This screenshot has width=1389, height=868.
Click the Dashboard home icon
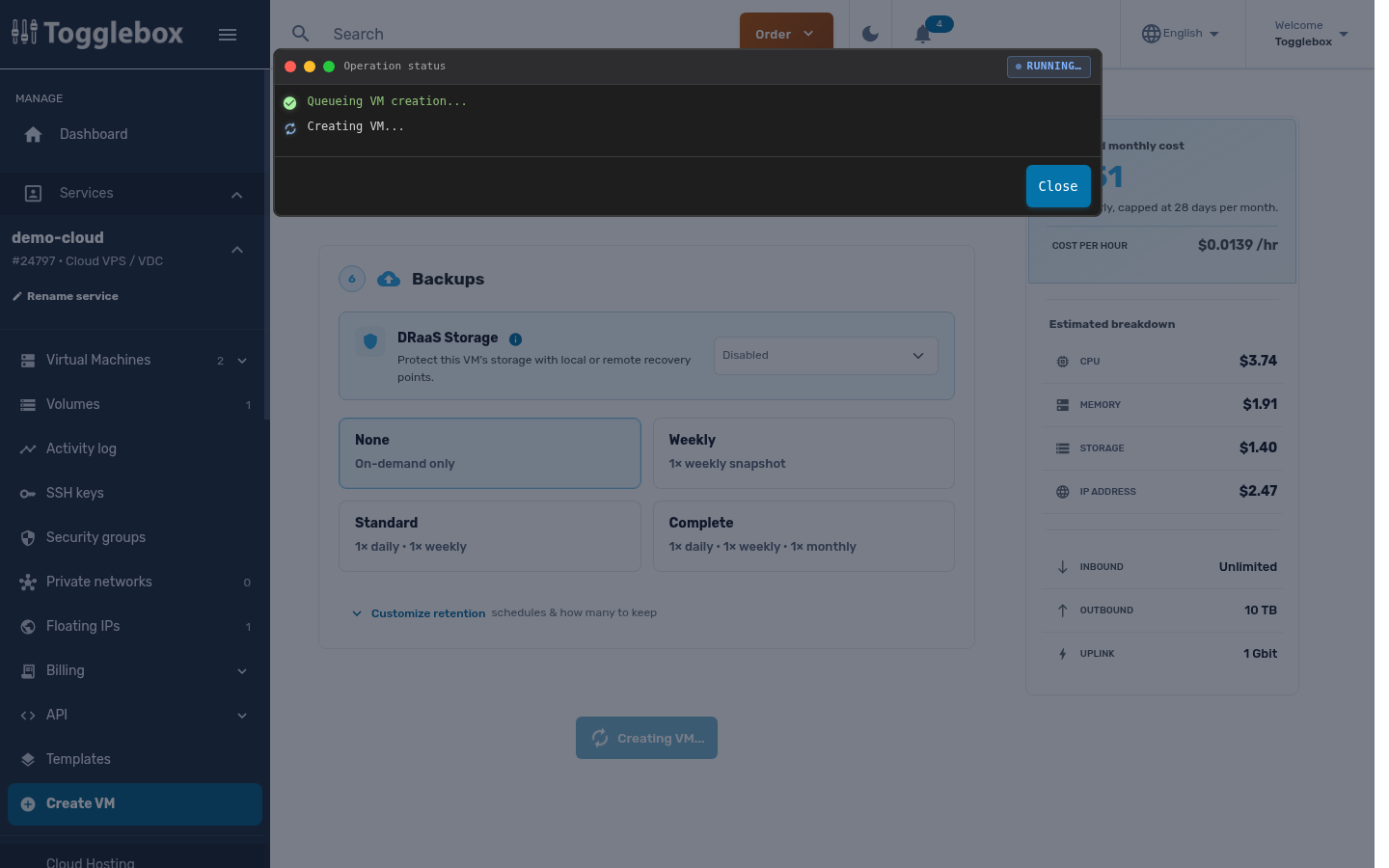pyautogui.click(x=33, y=134)
